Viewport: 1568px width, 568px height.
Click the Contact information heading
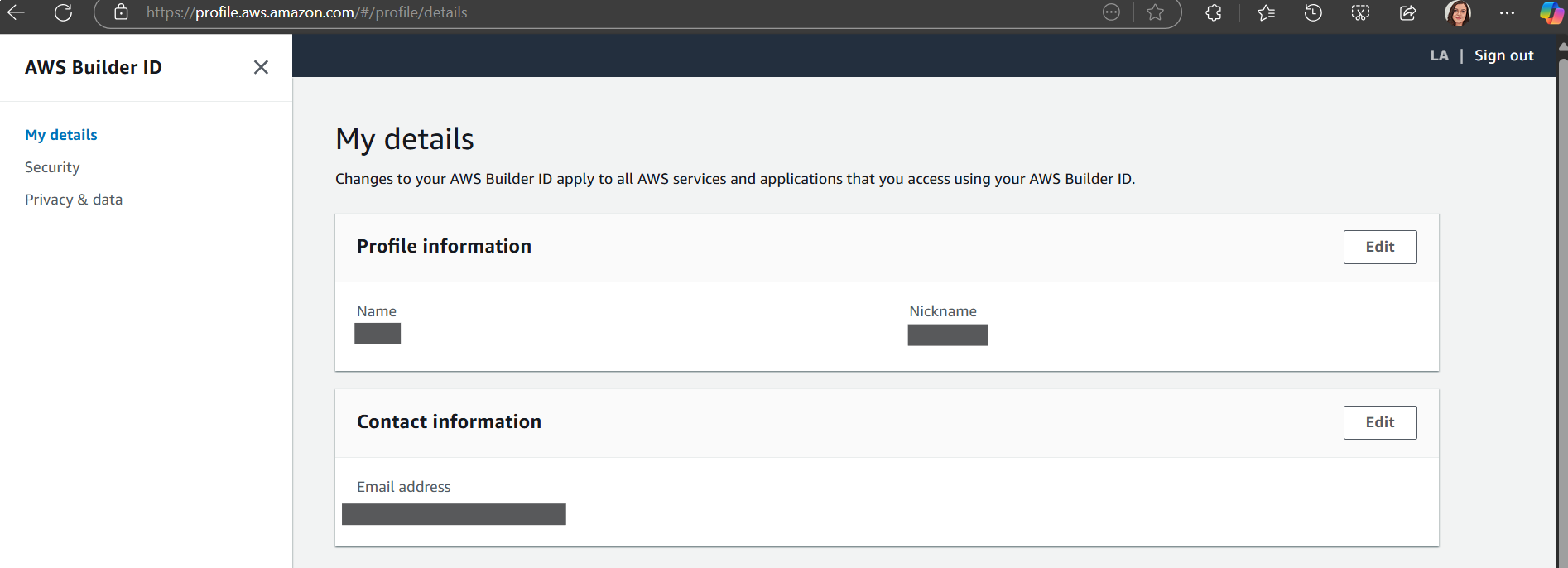click(449, 421)
